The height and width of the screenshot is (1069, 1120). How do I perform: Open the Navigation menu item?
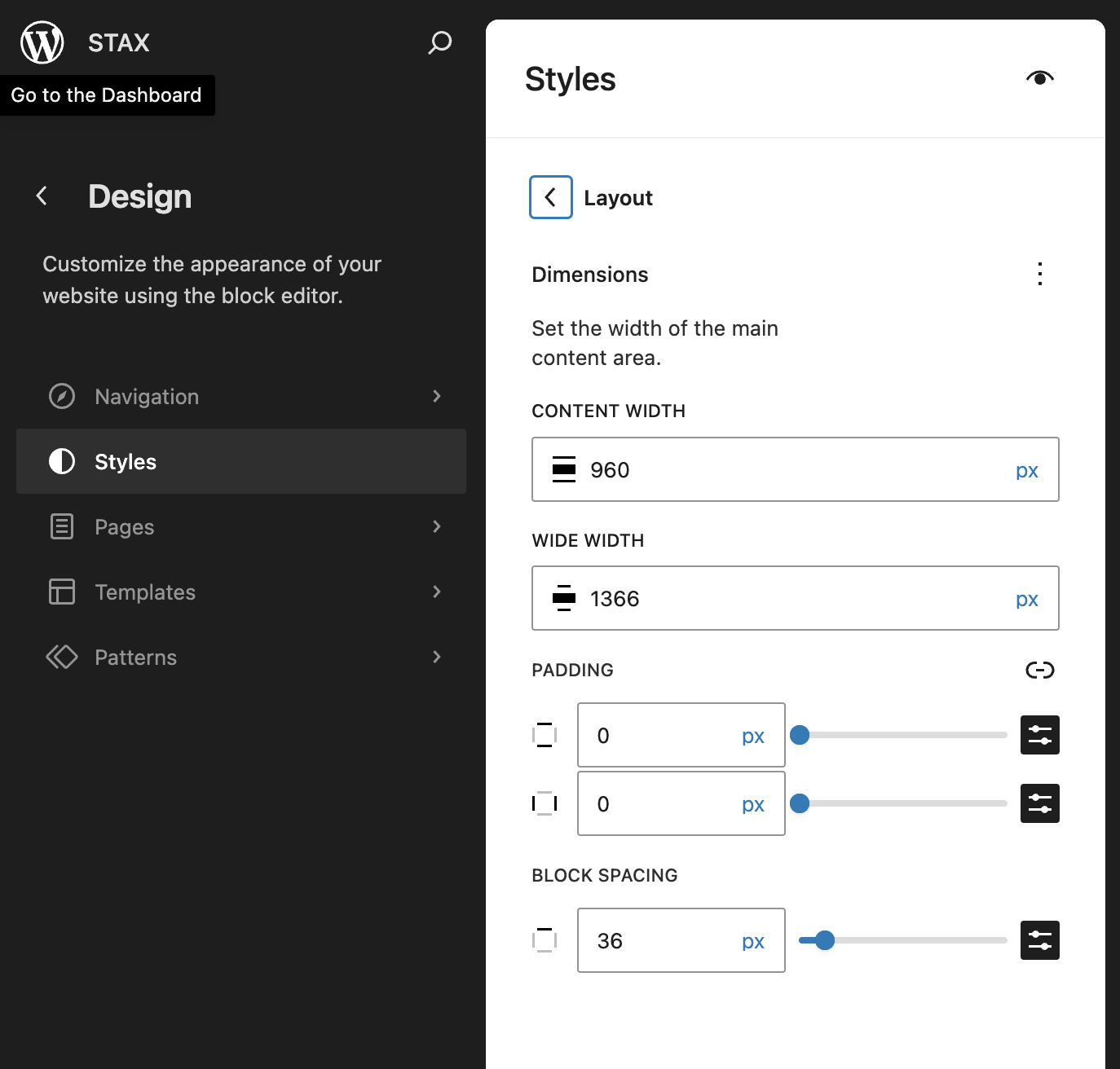(x=241, y=396)
